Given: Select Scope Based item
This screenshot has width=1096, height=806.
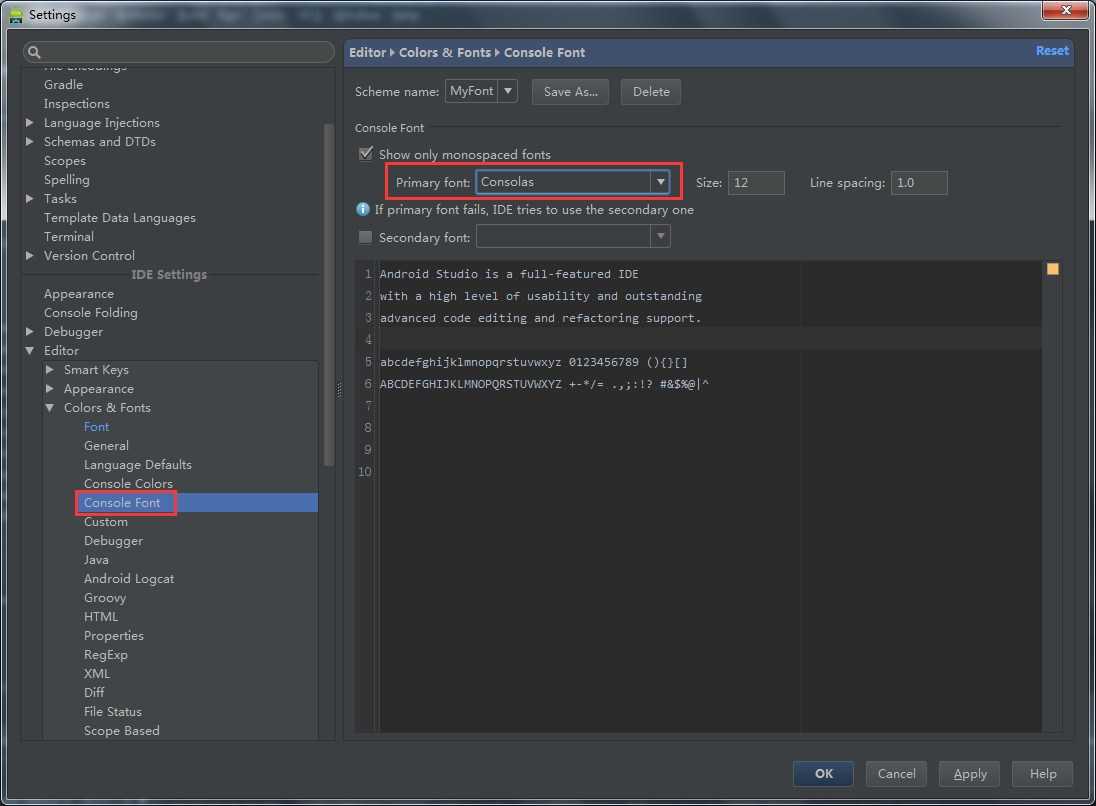Looking at the screenshot, I should (x=122, y=731).
